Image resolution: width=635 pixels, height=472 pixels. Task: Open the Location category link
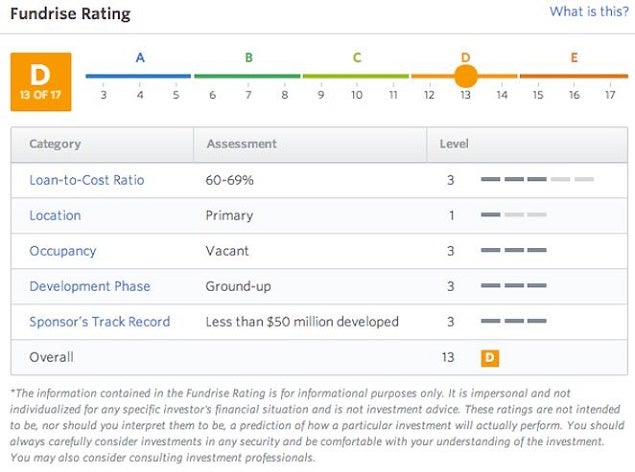(55, 215)
